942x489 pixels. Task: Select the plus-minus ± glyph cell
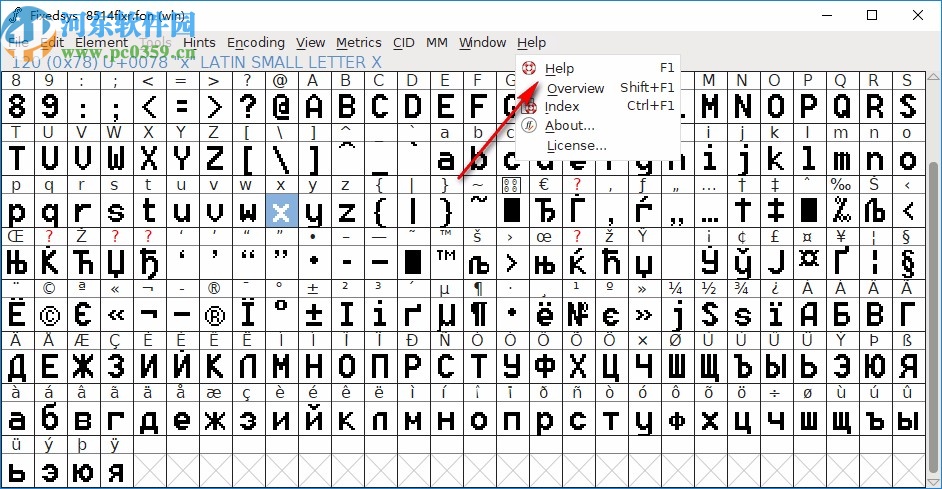pos(314,315)
